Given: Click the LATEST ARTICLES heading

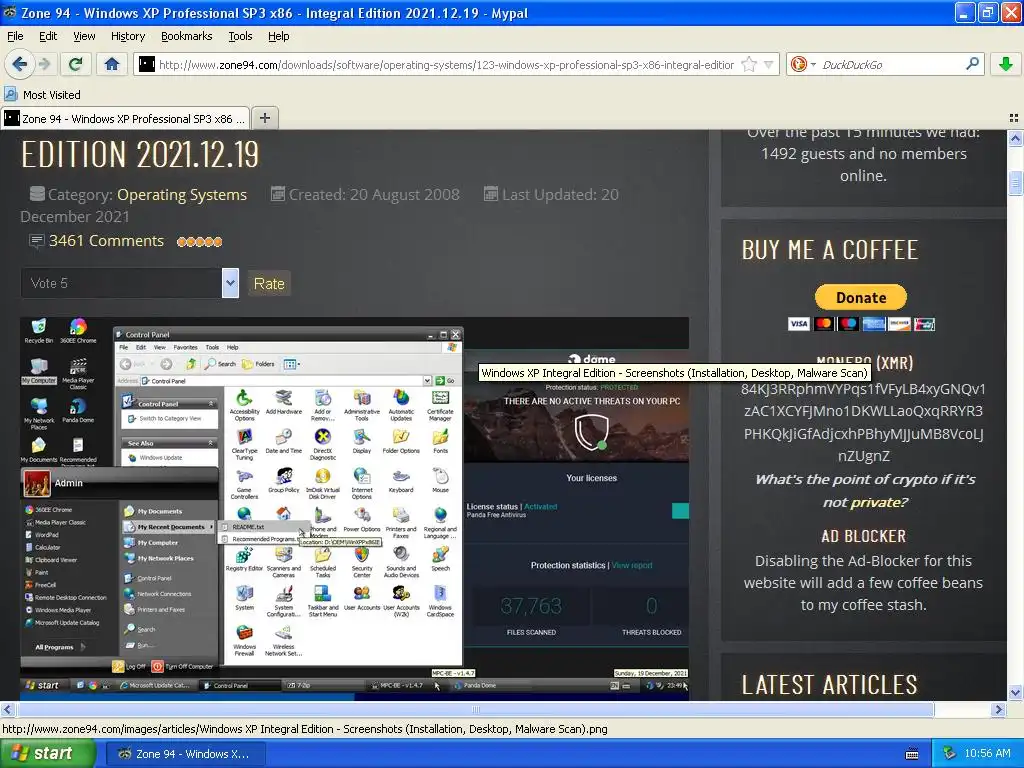Looking at the screenshot, I should pyautogui.click(x=829, y=684).
